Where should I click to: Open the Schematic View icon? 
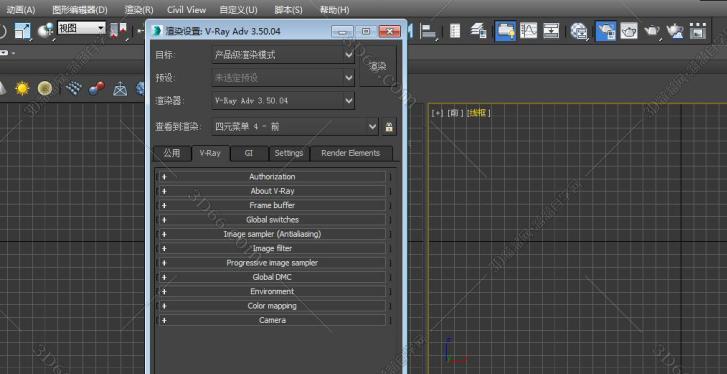click(551, 31)
